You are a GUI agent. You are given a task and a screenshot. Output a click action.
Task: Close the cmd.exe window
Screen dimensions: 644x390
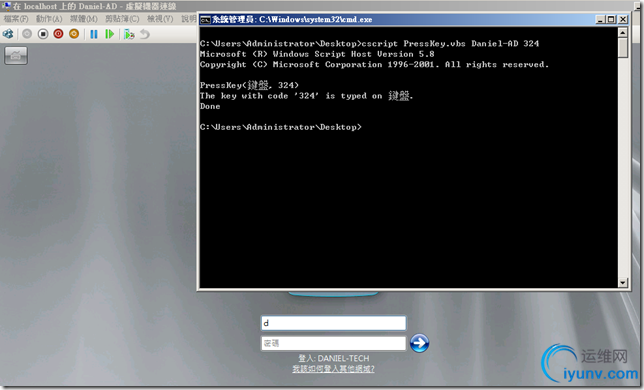pyautogui.click(x=623, y=19)
